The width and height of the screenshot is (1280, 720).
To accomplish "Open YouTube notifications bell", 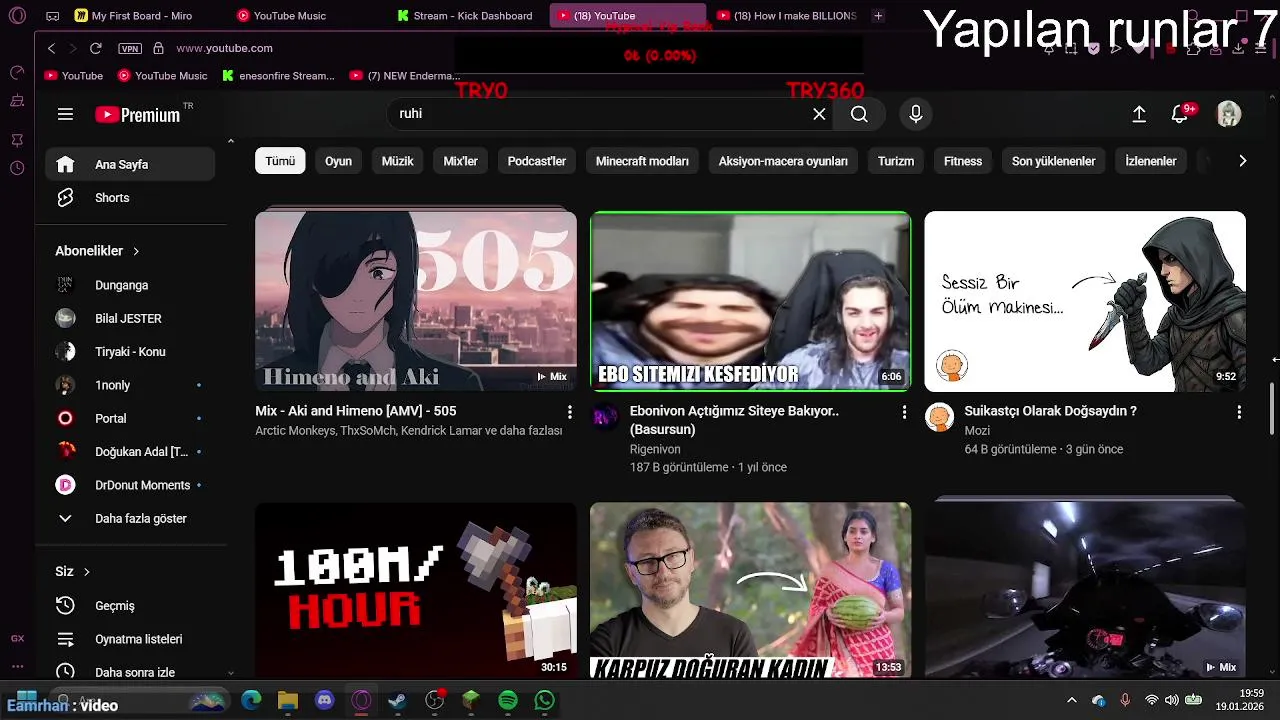I will (x=1180, y=114).
